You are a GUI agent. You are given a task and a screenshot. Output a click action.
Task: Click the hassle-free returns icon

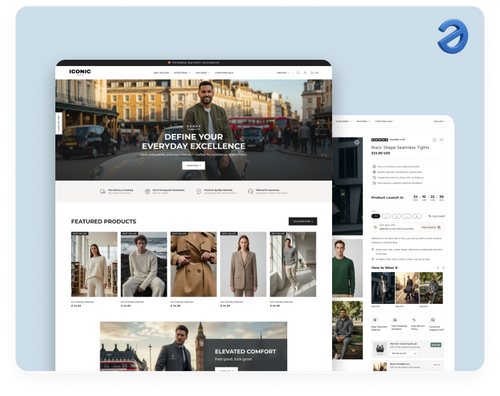coord(374,177)
